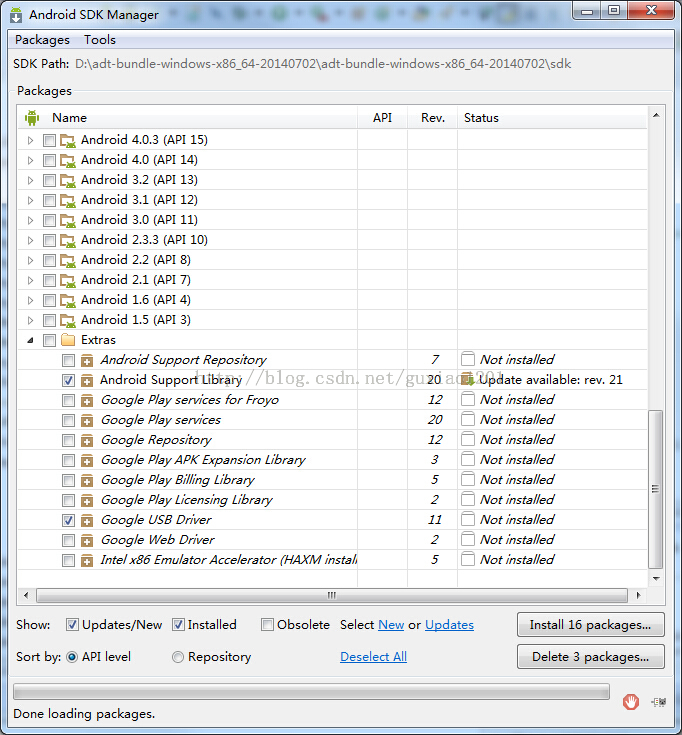Click the API column header
Viewport: 682px width, 735px height.
382,118
